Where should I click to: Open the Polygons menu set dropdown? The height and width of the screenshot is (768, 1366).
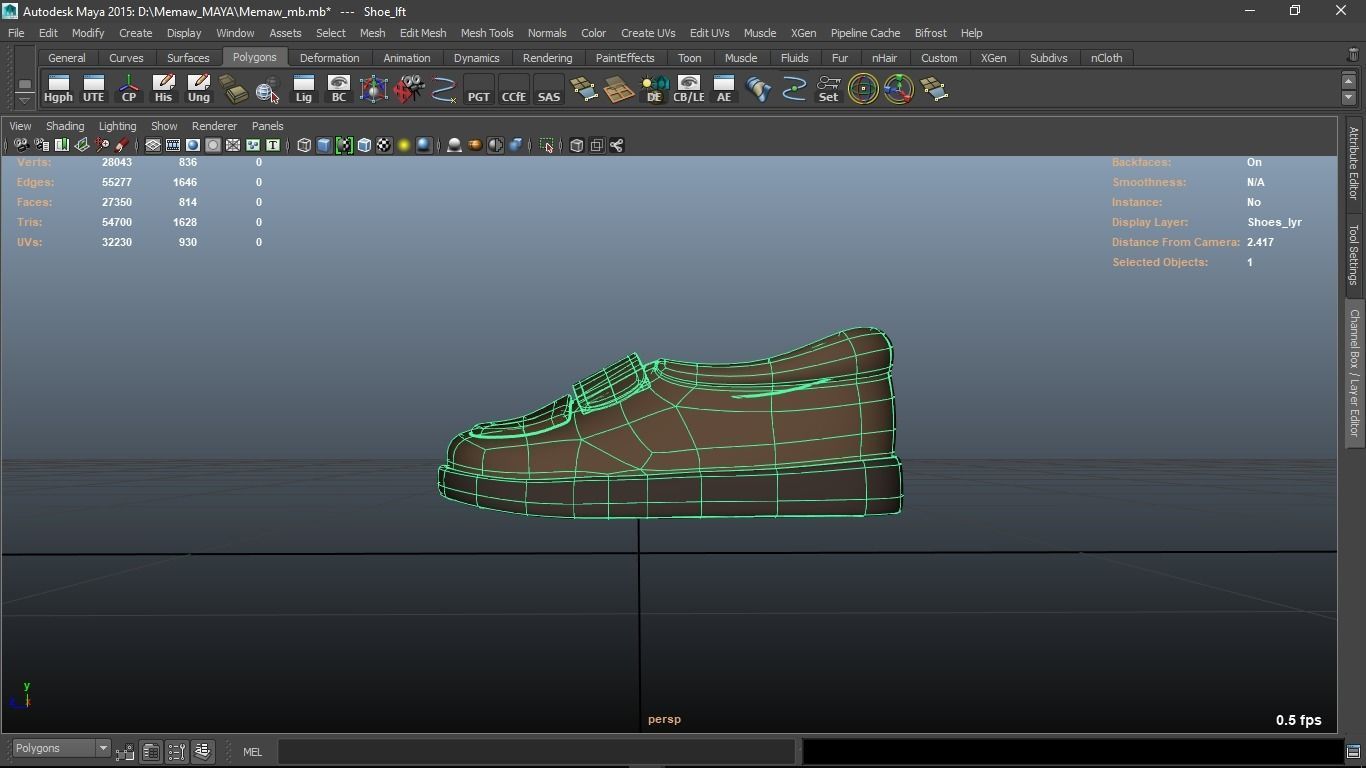(61, 749)
